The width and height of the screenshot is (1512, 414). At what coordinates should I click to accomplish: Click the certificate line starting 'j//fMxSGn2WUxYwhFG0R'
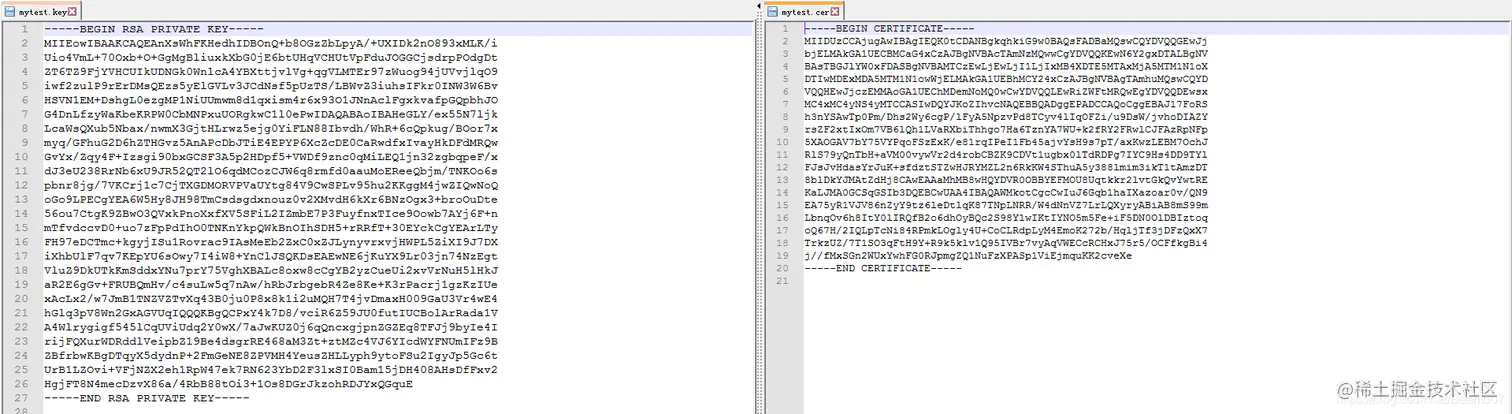point(969,256)
